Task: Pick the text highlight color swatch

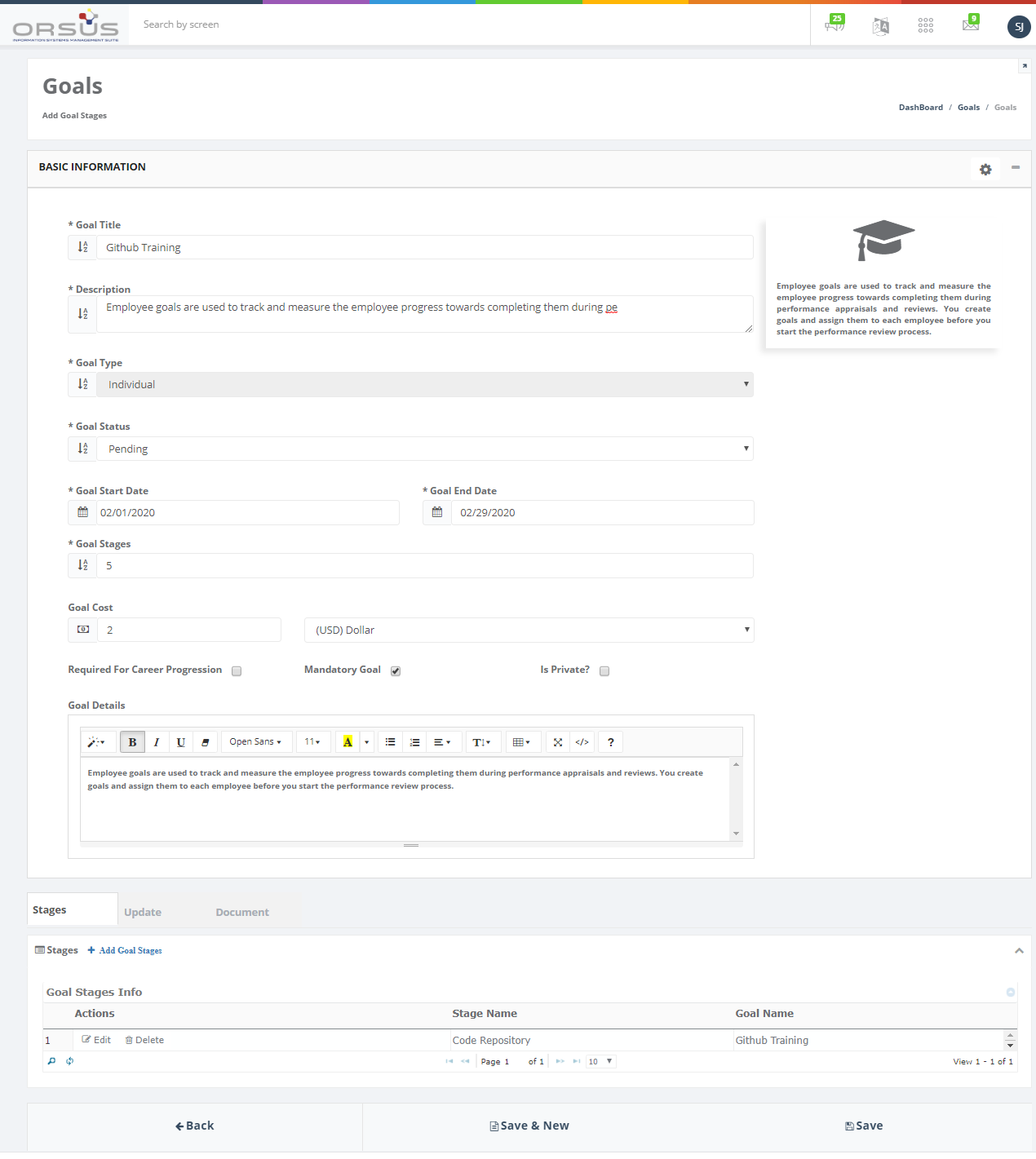Action: point(348,742)
